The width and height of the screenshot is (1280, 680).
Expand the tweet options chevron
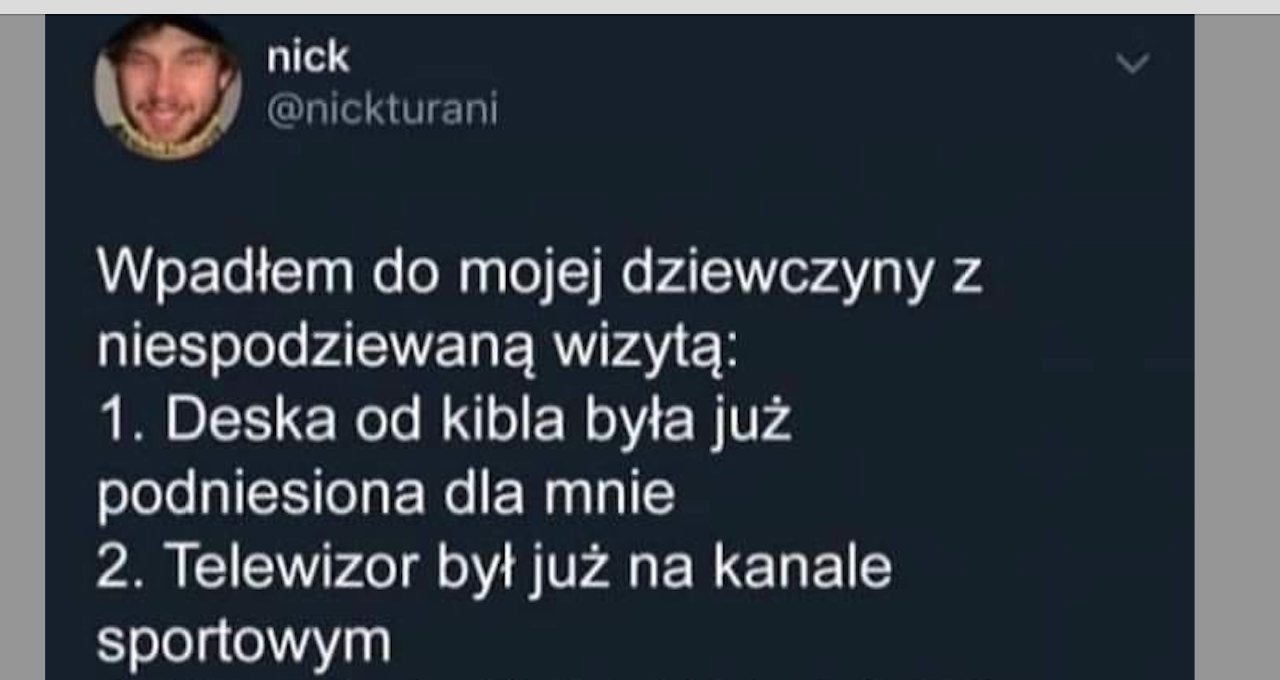click(1133, 65)
